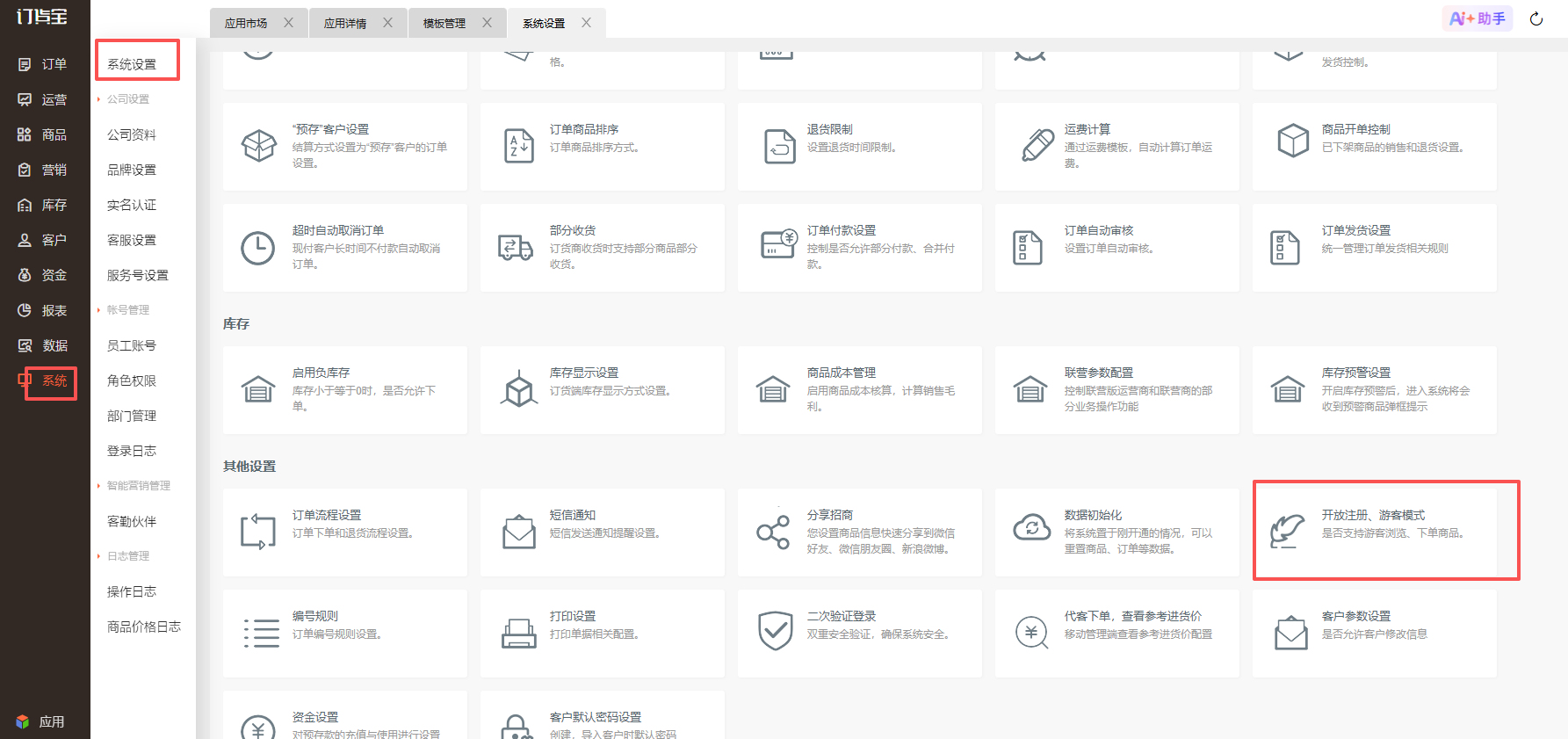Screen dimensions: 1568x739
Task: Open the 启用负库存 setting title
Action: pos(322,373)
